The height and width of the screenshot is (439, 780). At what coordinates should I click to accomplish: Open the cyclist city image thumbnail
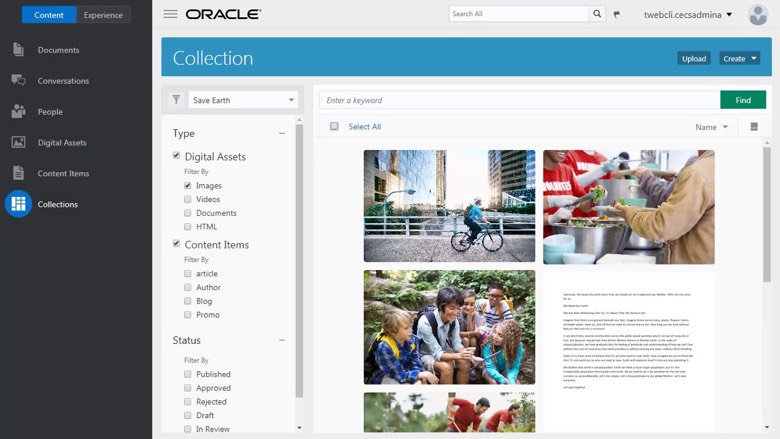tap(449, 206)
